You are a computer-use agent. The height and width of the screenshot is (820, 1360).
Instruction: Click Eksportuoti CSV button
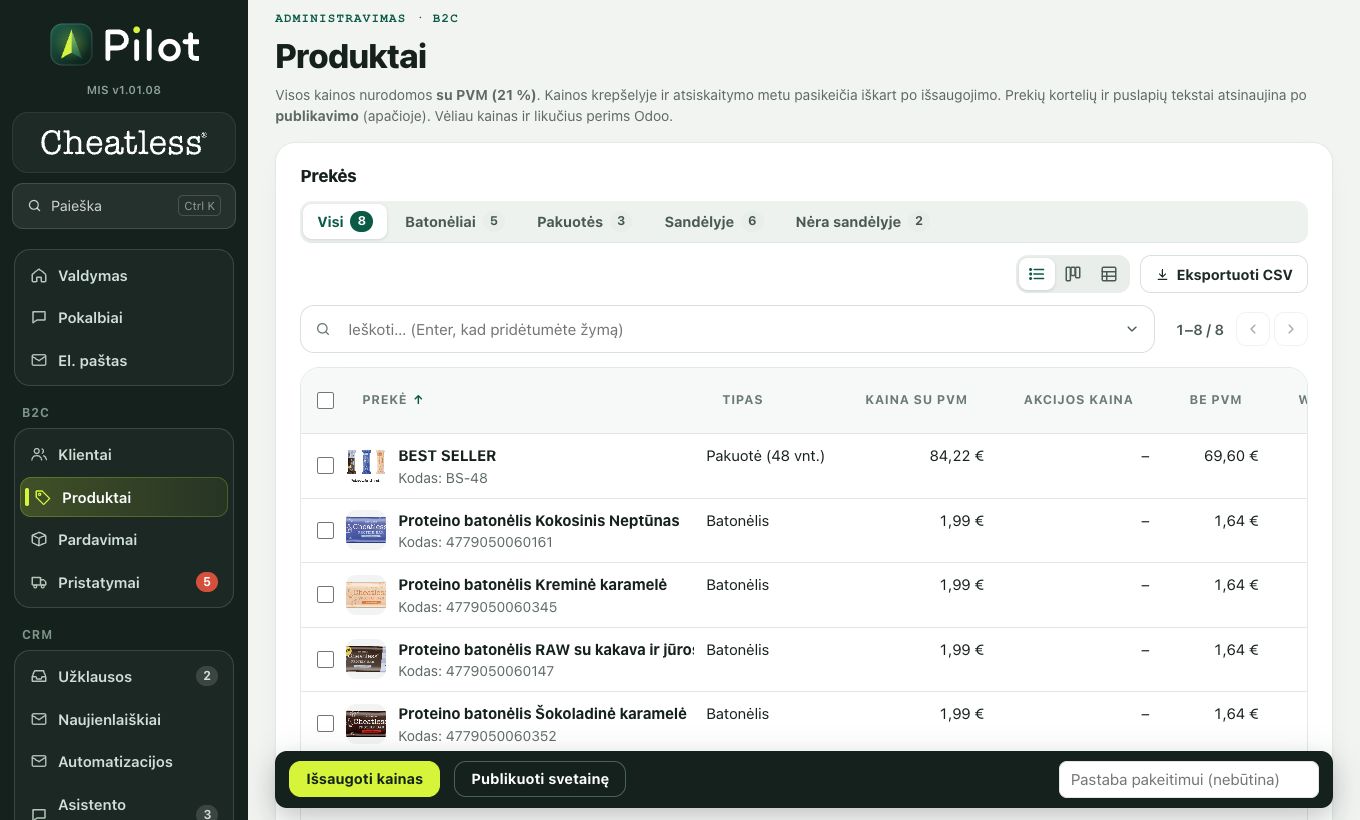(1224, 274)
